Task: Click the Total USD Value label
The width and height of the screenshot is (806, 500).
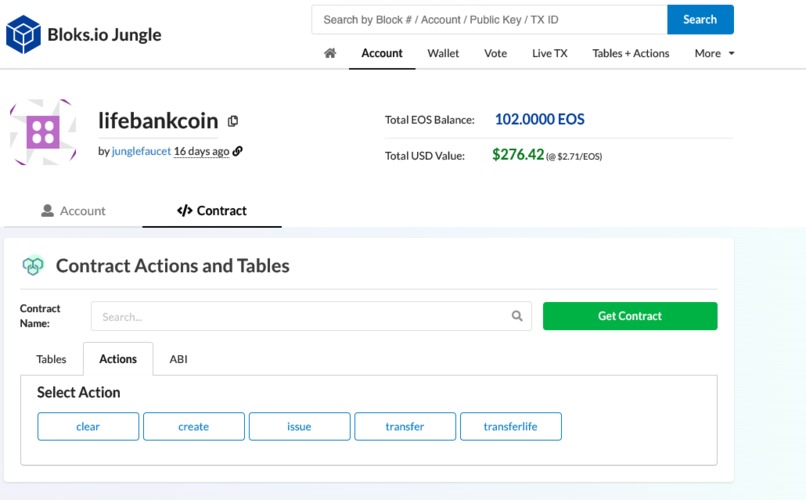Action: 425,156
